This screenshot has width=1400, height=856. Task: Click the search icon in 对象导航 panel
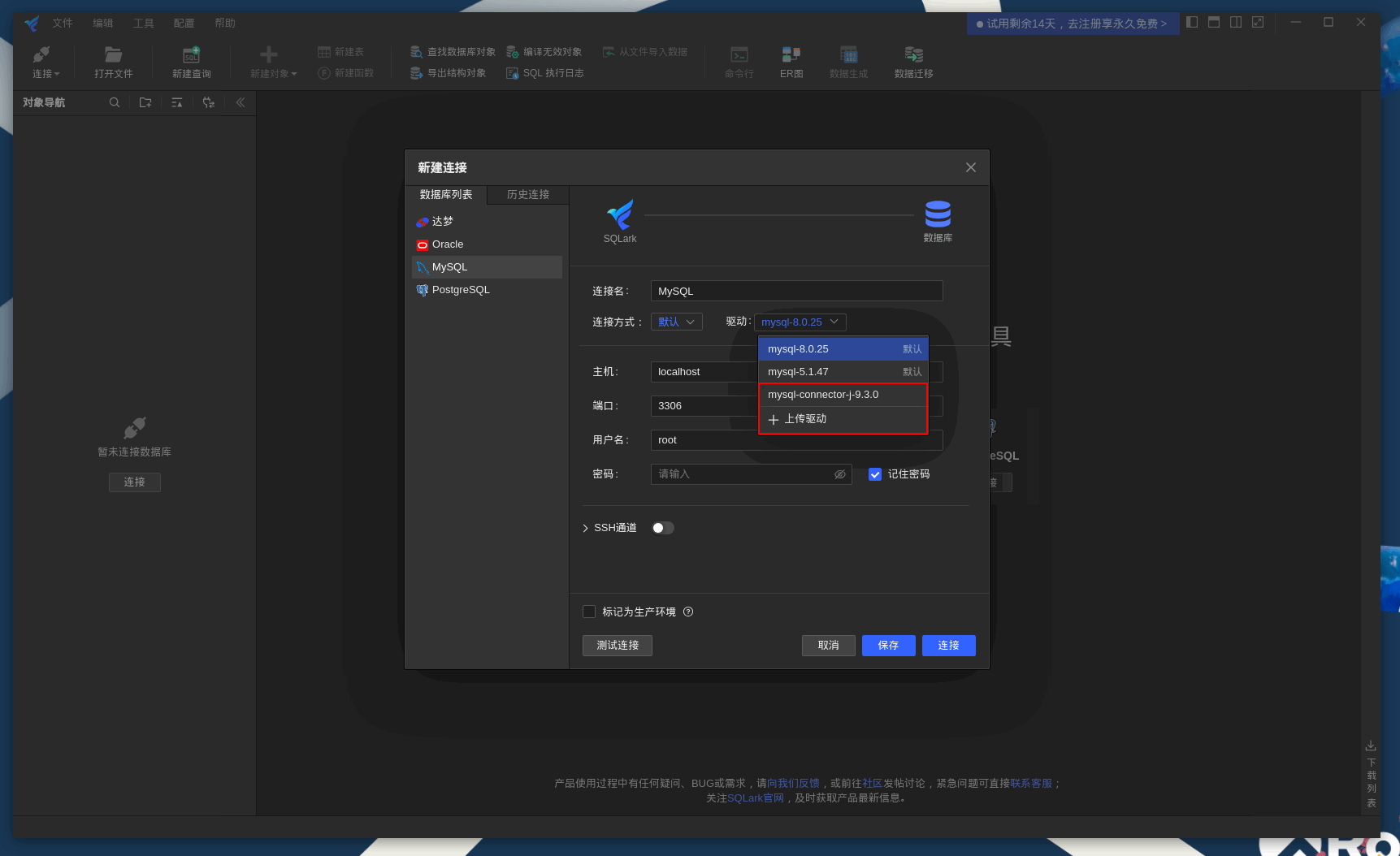click(114, 102)
